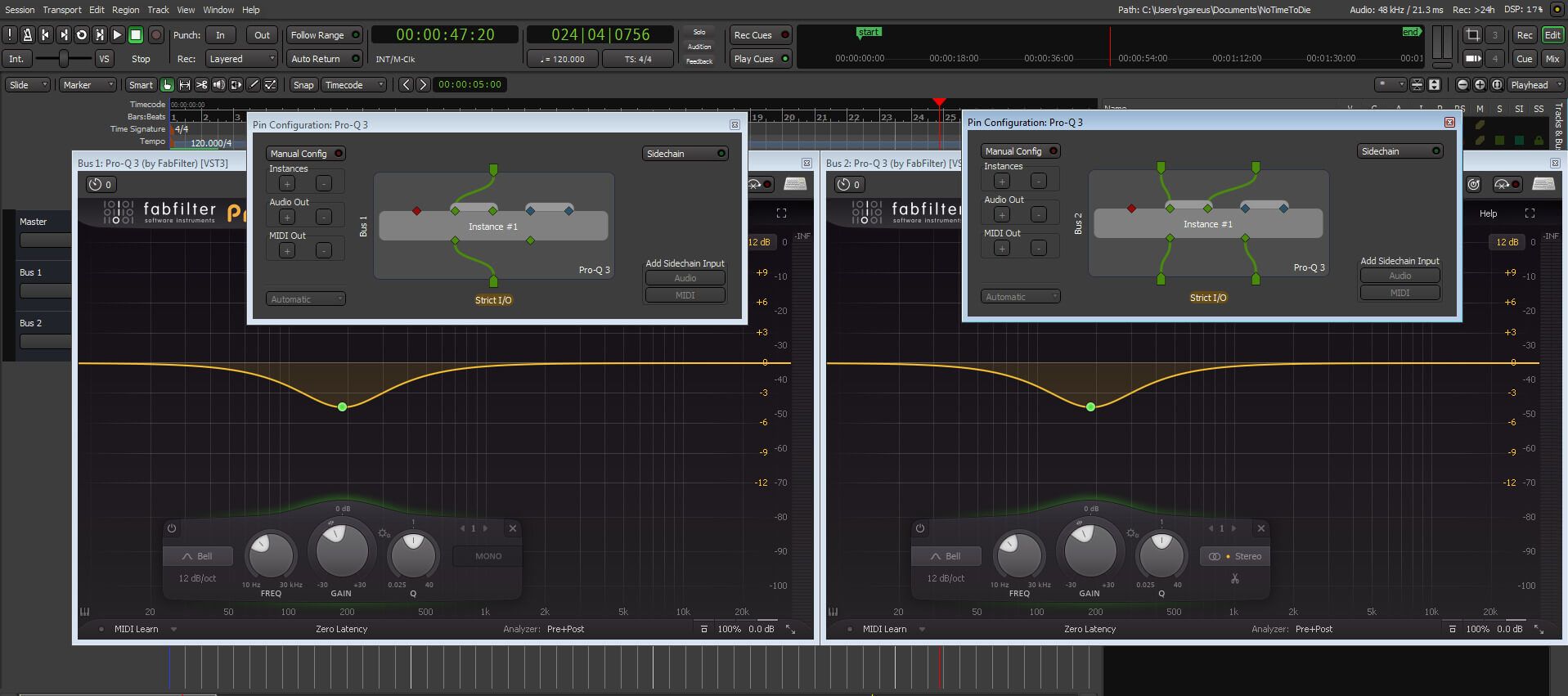Open the Transport menu
This screenshot has width=1568, height=696.
62,10
